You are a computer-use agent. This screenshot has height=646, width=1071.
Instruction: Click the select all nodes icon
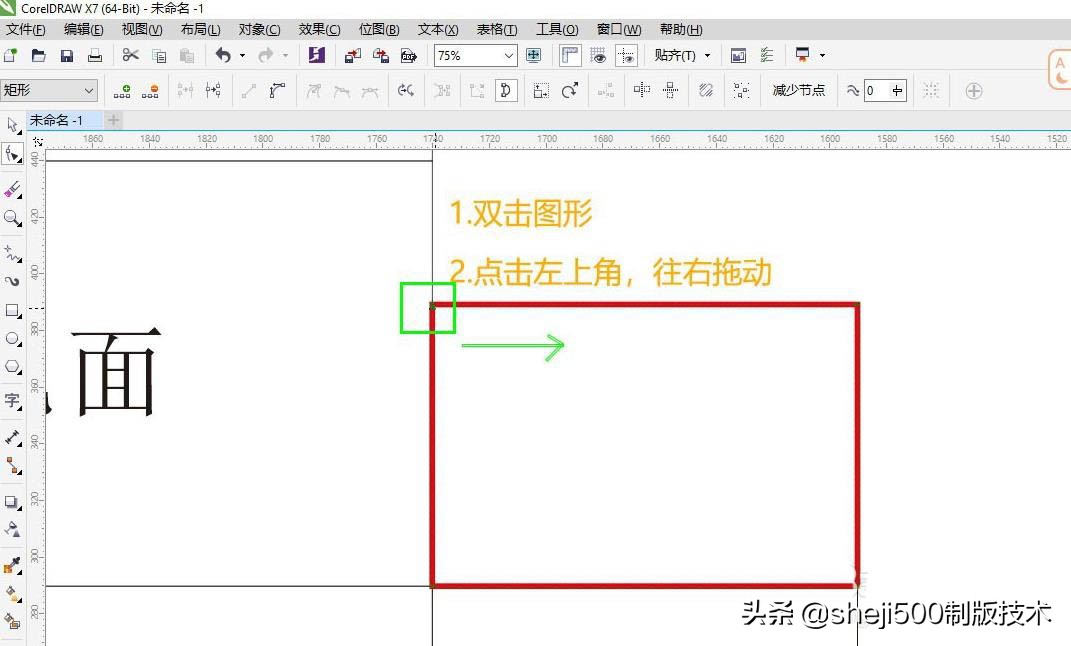pos(741,90)
